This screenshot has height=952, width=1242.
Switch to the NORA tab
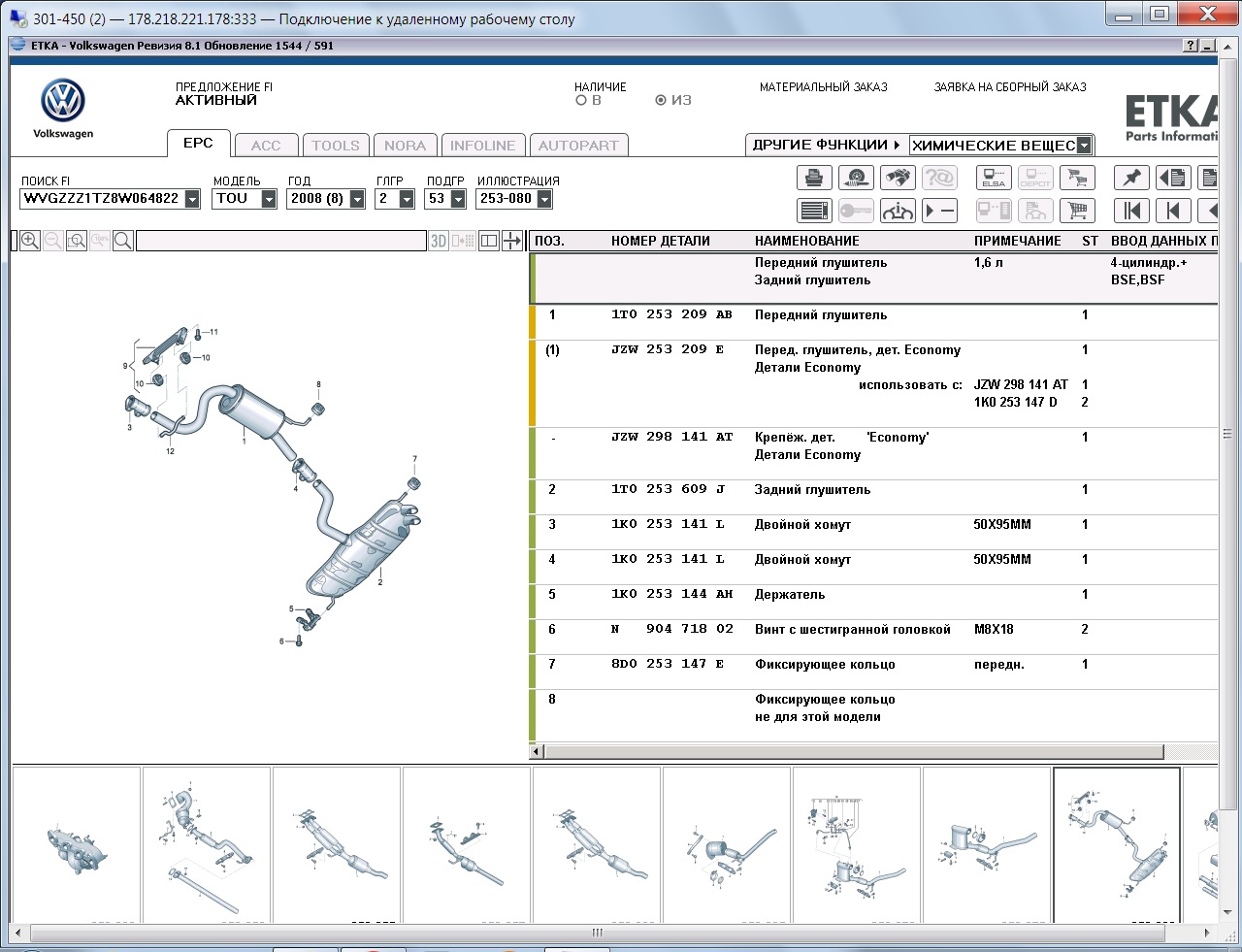pos(405,146)
